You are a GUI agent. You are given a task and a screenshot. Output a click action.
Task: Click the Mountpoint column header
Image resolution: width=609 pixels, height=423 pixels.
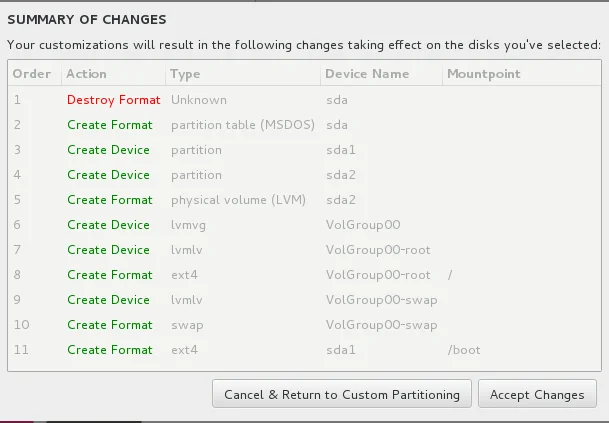tap(484, 74)
